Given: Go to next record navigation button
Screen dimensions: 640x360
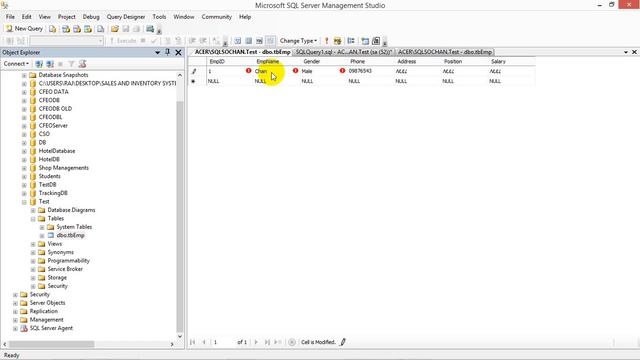Looking at the screenshot, I should click(256, 342).
